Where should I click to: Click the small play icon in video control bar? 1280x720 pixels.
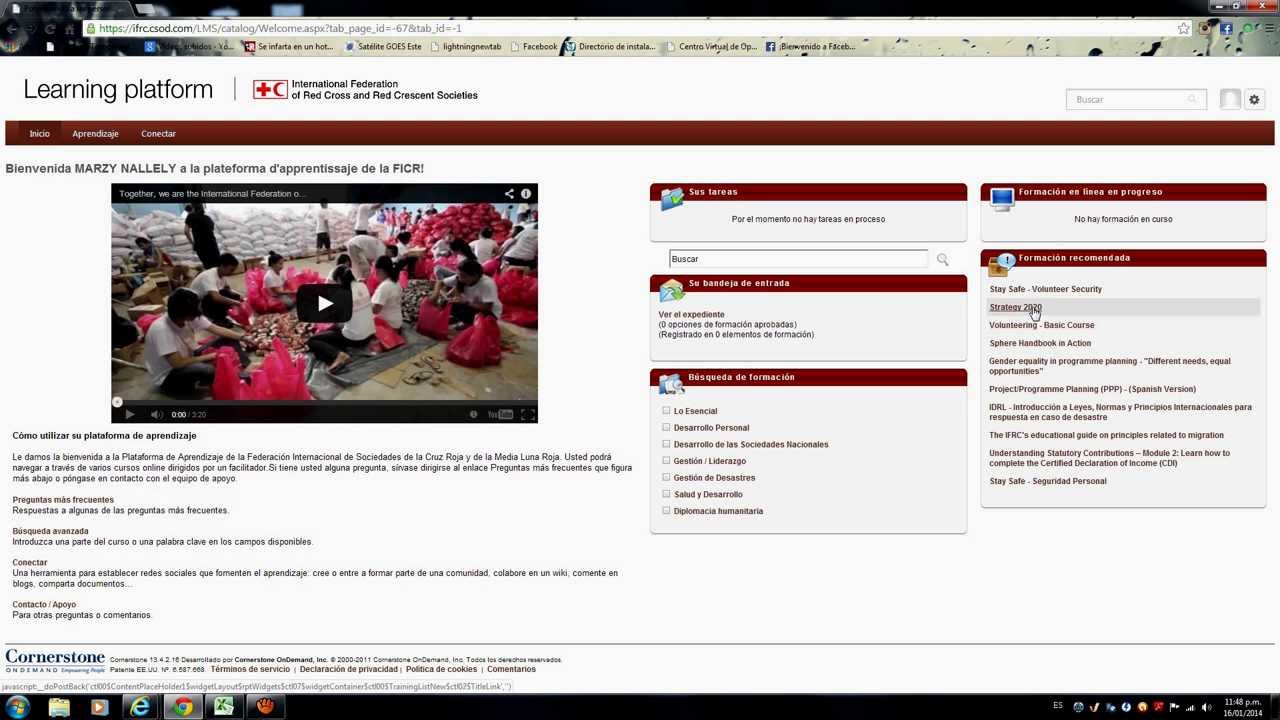129,414
